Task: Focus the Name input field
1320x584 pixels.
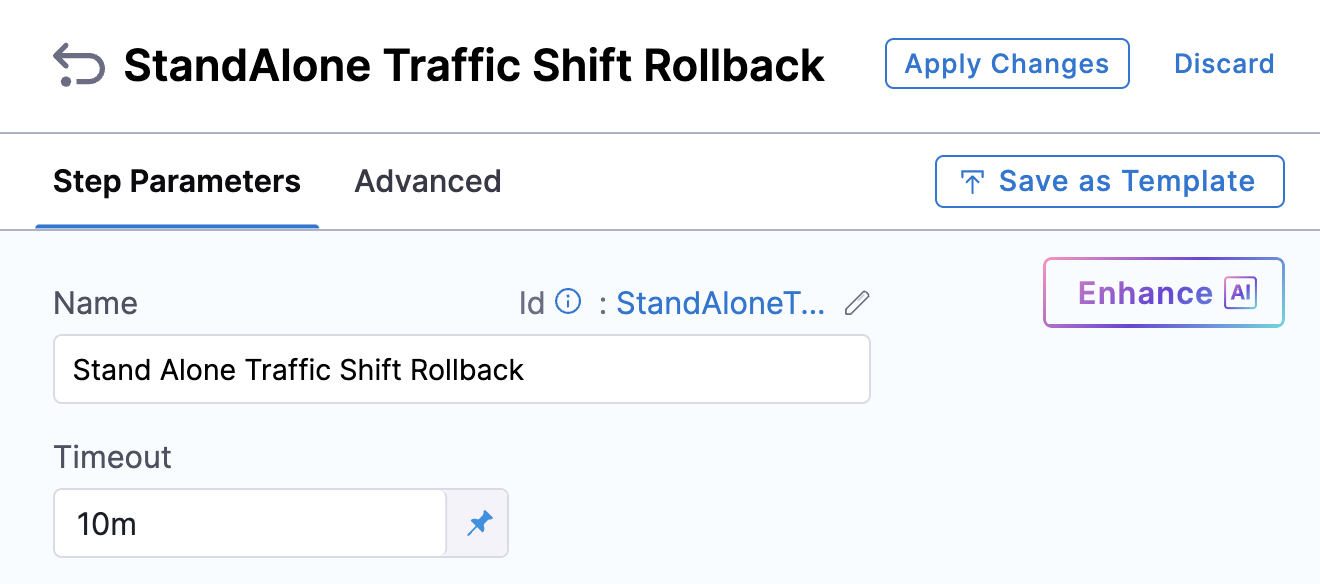Action: [x=461, y=369]
